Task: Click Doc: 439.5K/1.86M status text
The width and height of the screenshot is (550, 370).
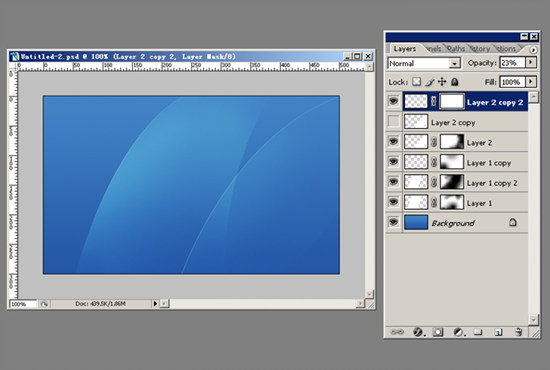Action: pyautogui.click(x=100, y=304)
